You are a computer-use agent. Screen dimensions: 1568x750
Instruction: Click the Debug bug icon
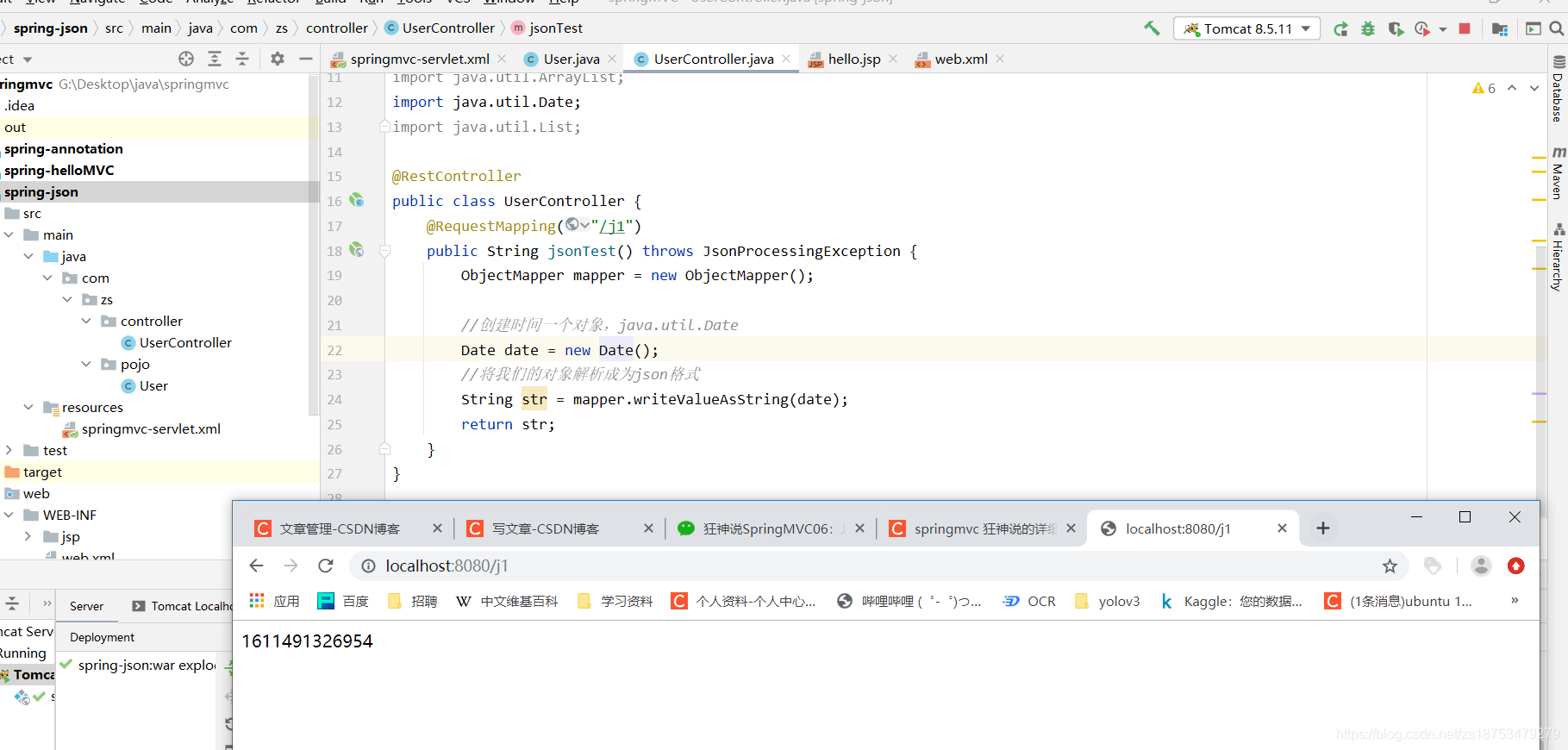click(x=1368, y=29)
